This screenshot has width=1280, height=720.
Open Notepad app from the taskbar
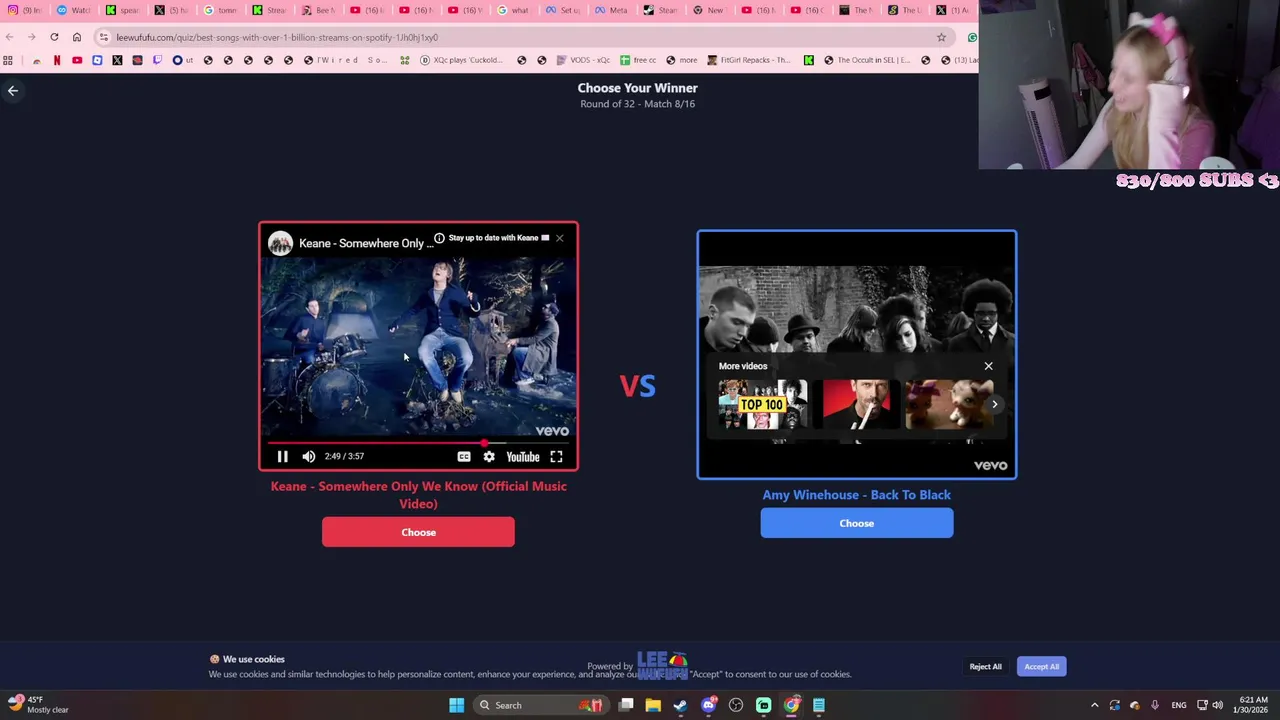pos(819,705)
